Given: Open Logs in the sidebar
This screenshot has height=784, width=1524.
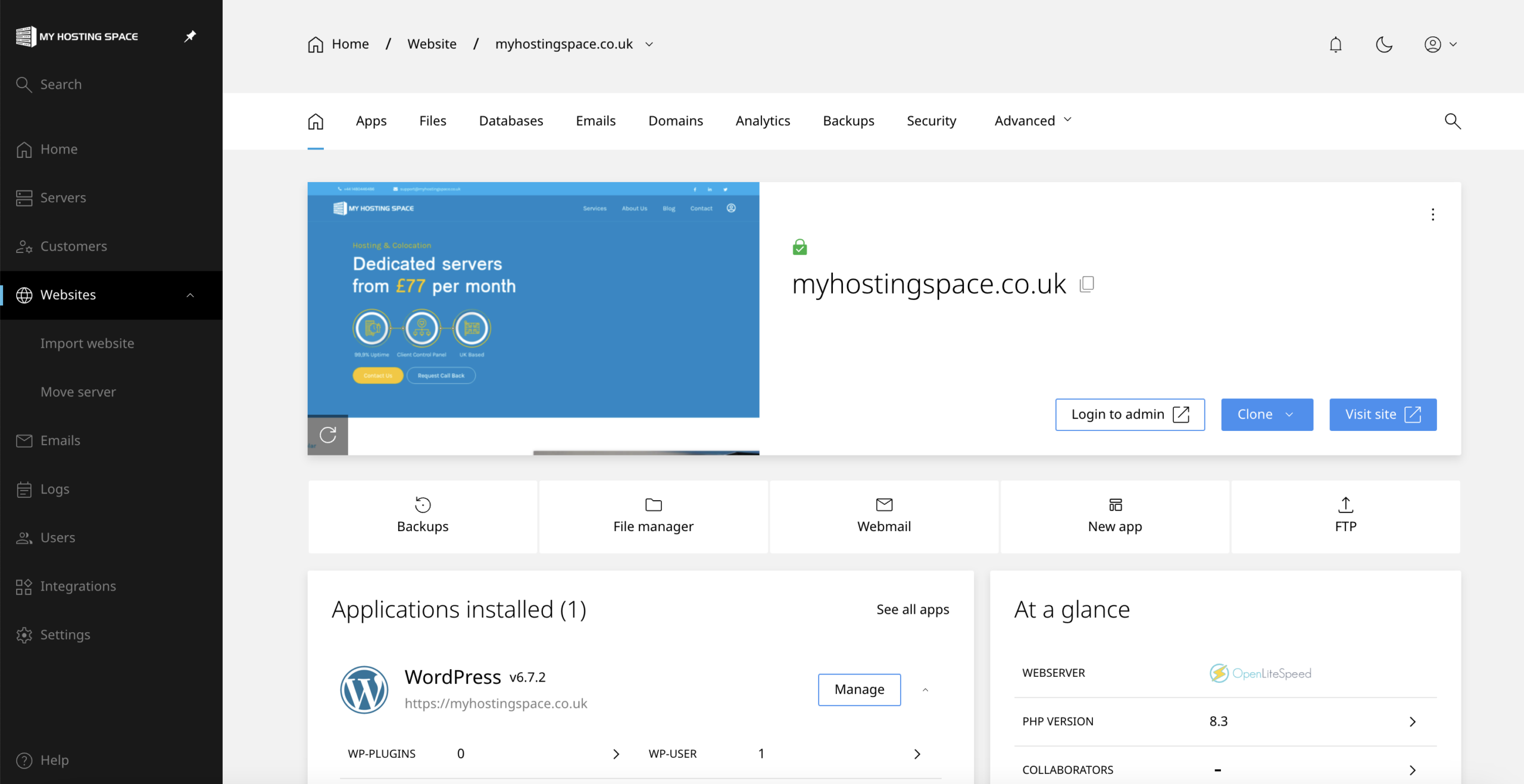Looking at the screenshot, I should coord(111,489).
